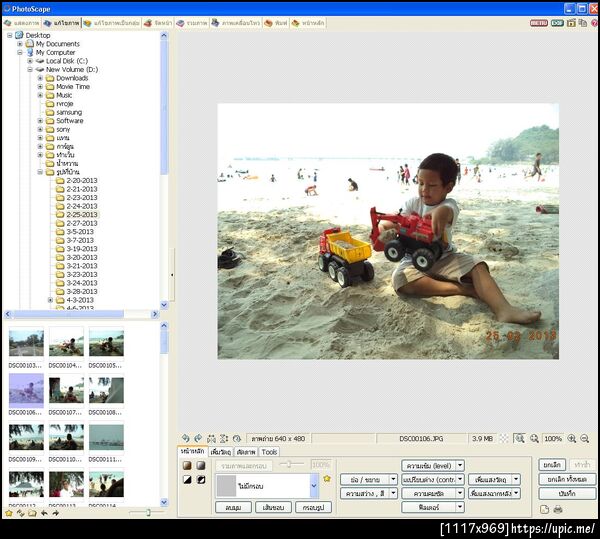This screenshot has height=539, width=600.
Task: Expand the My Documents tree node
Action: tap(20, 44)
